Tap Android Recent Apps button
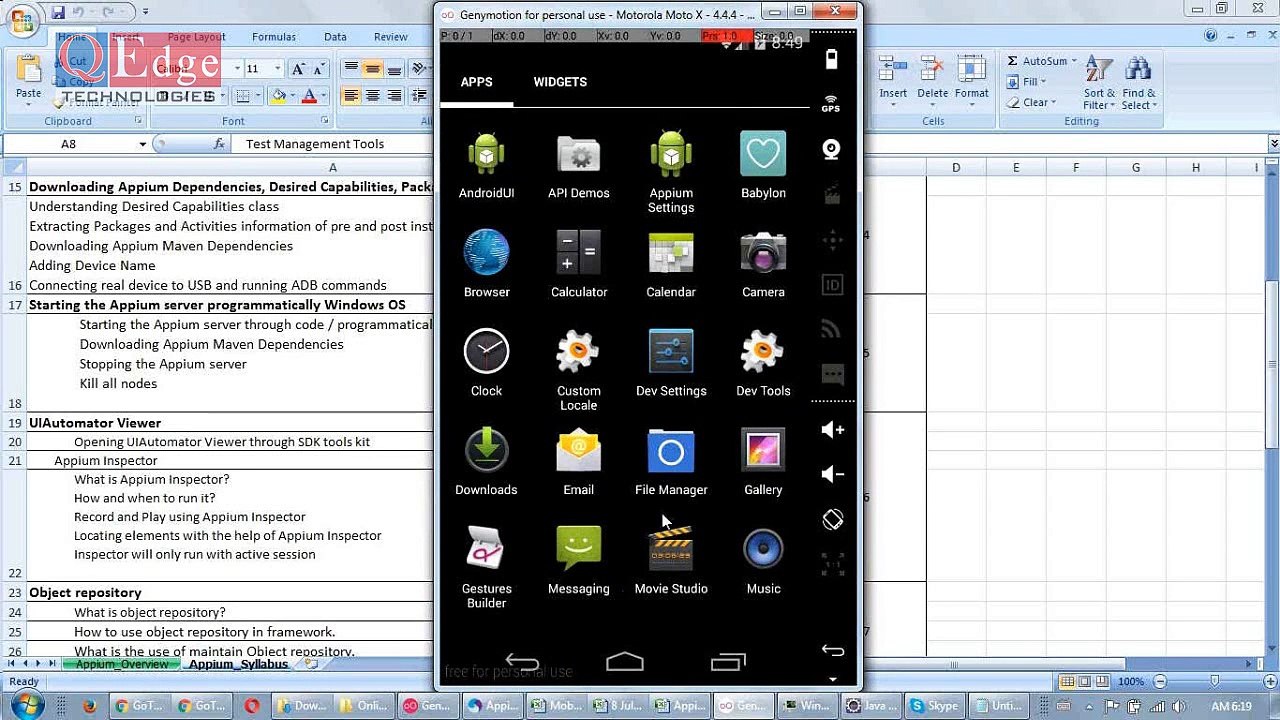Screen dimensions: 1280x720 [728, 661]
